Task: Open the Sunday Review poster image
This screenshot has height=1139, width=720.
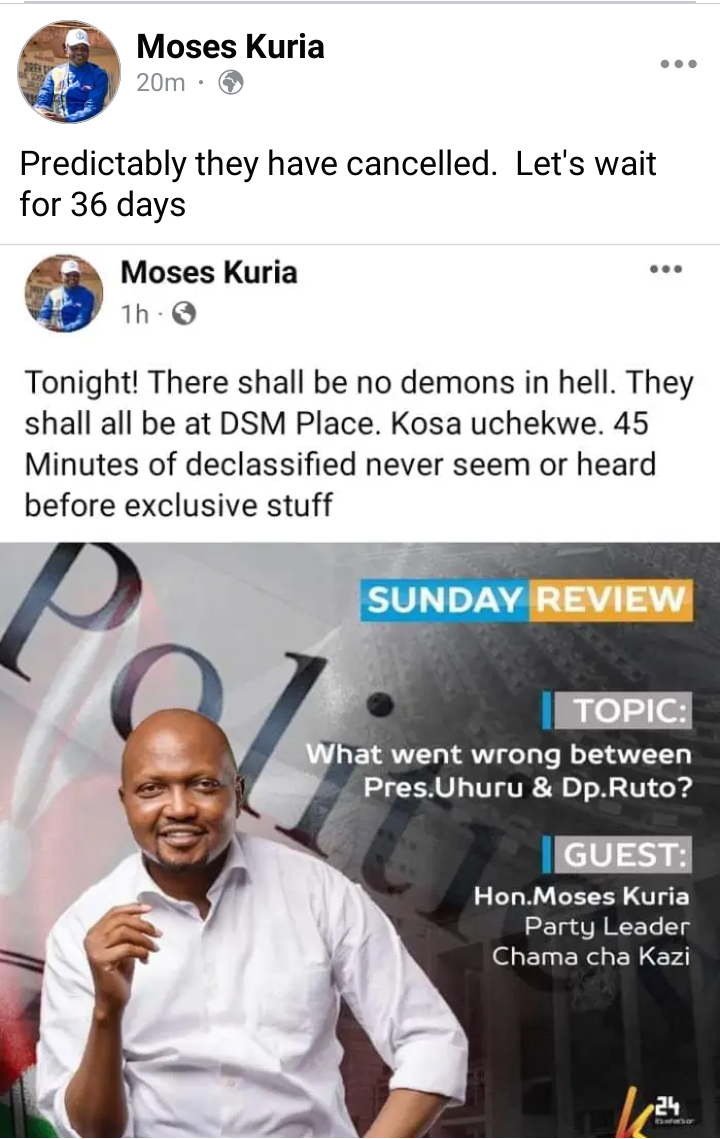Action: (360, 840)
